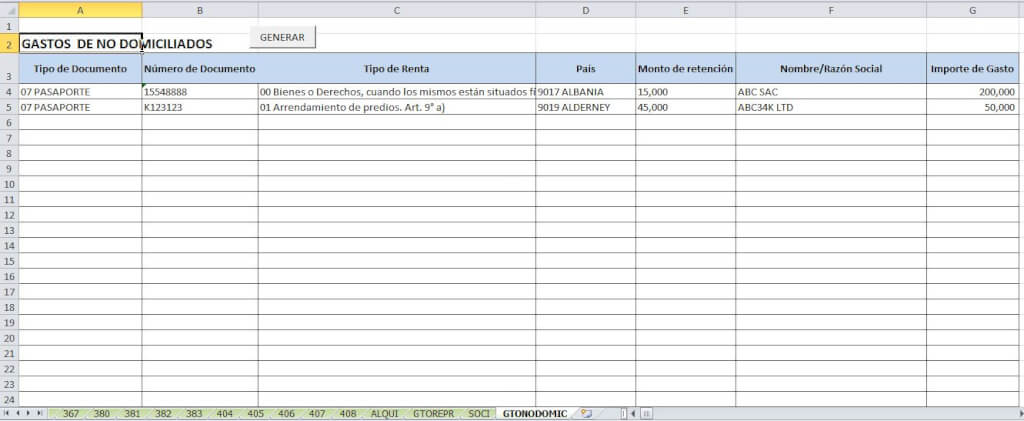Viewport: 1024px width, 421px height.
Task: Select column C header
Action: click(x=396, y=10)
